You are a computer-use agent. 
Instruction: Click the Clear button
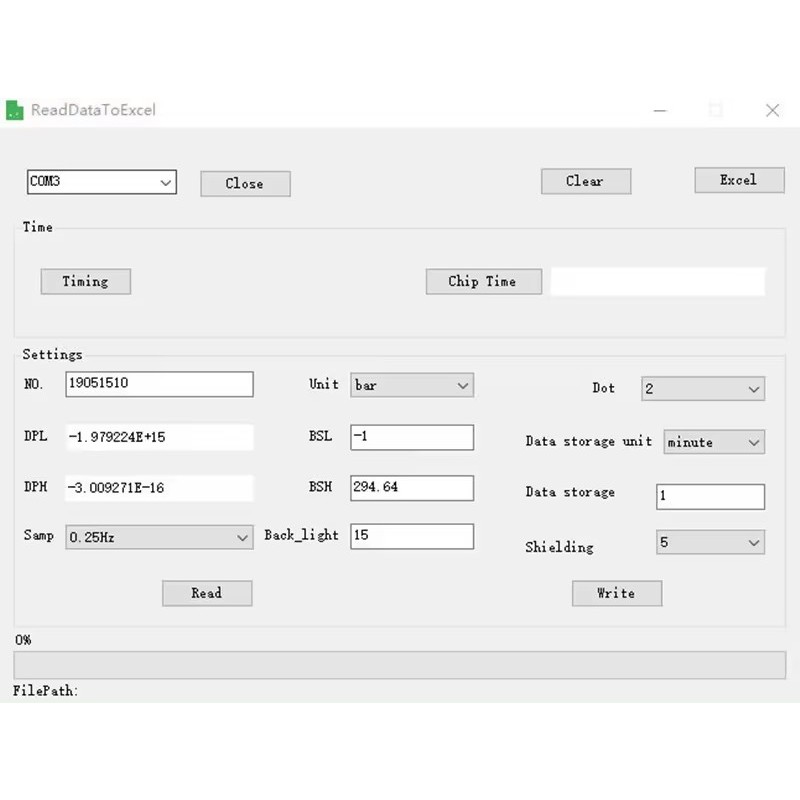coord(585,181)
